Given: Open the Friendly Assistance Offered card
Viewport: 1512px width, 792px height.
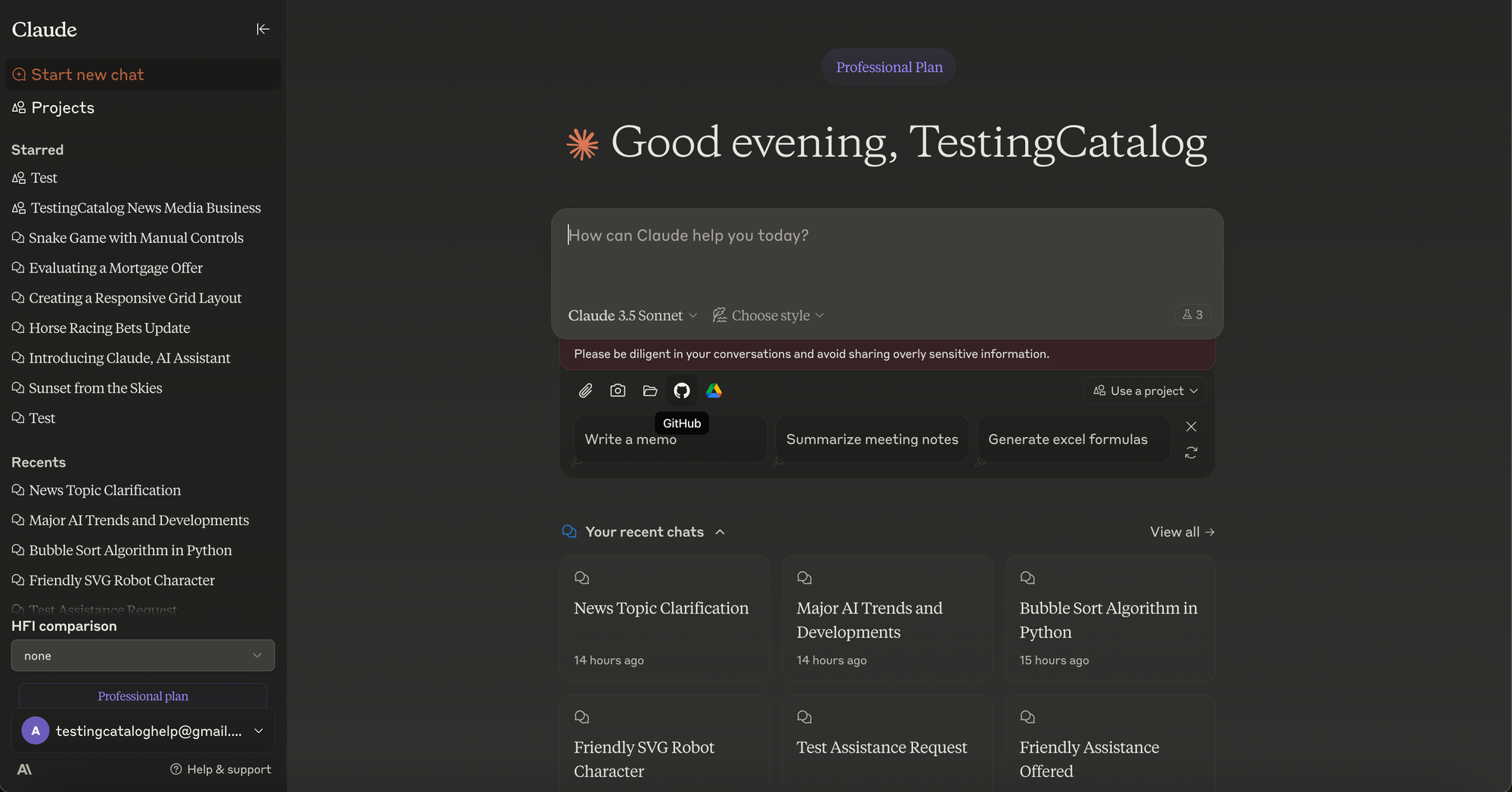Looking at the screenshot, I should point(1110,744).
